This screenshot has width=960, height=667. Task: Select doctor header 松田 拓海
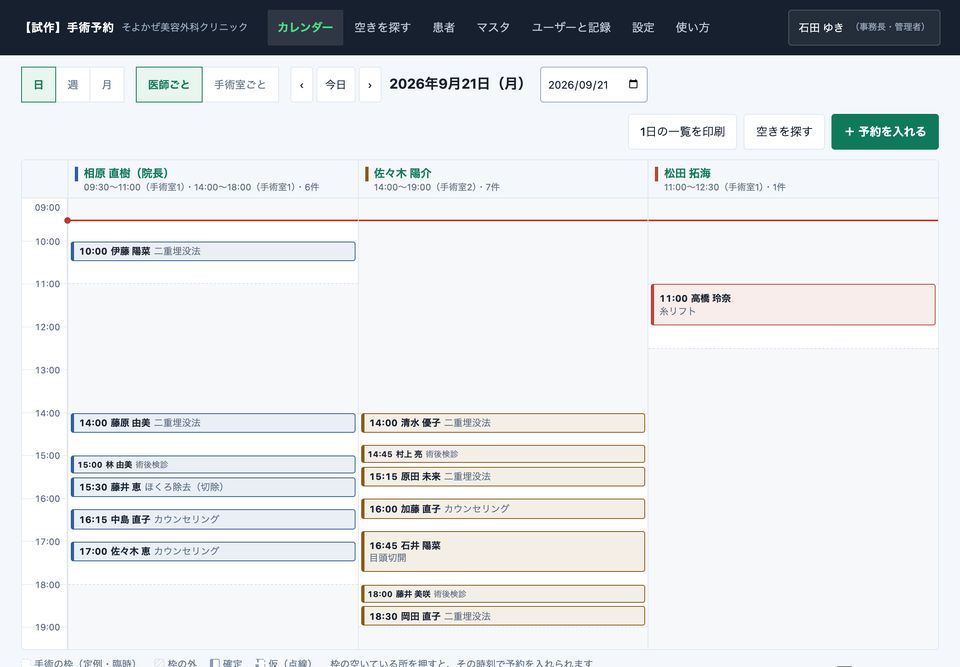coord(688,173)
